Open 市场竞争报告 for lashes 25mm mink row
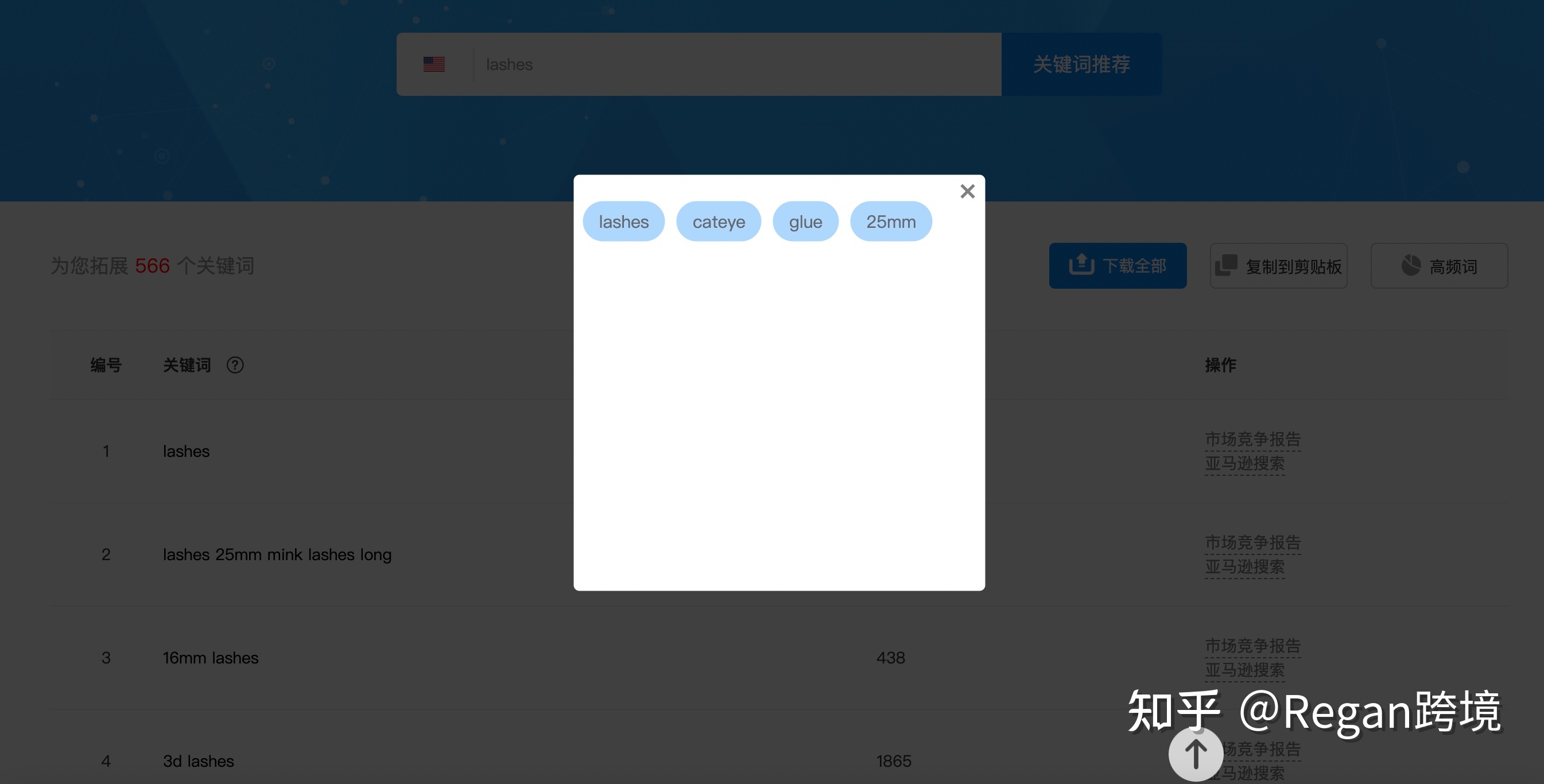The image size is (1544, 784). [1252, 542]
